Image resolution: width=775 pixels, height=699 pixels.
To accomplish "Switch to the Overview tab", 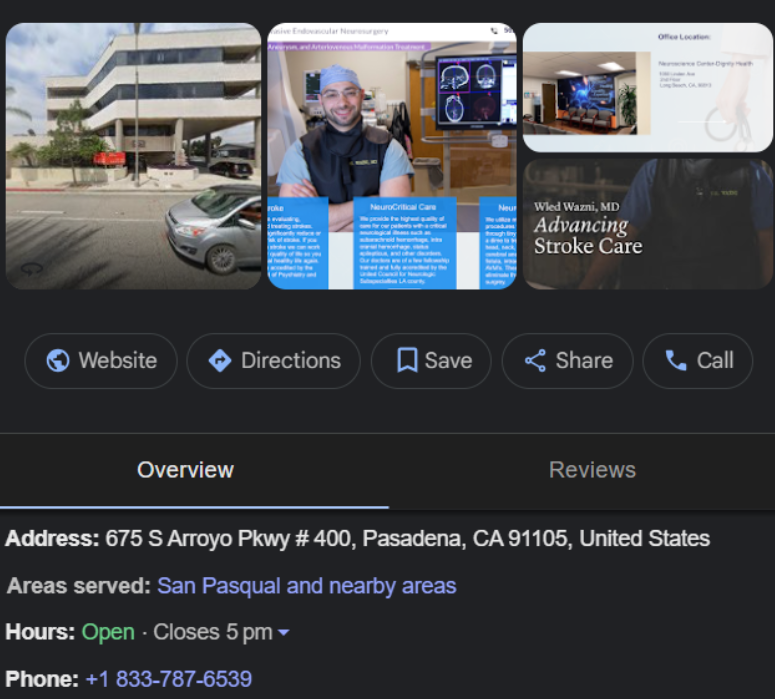I will point(185,470).
